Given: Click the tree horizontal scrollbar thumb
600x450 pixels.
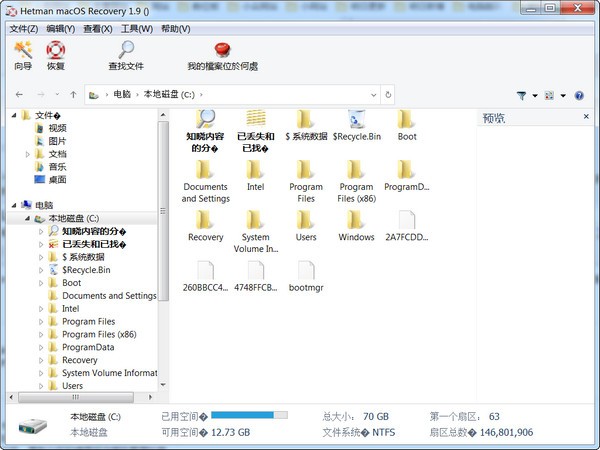Looking at the screenshot, I should pyautogui.click(x=76, y=397).
